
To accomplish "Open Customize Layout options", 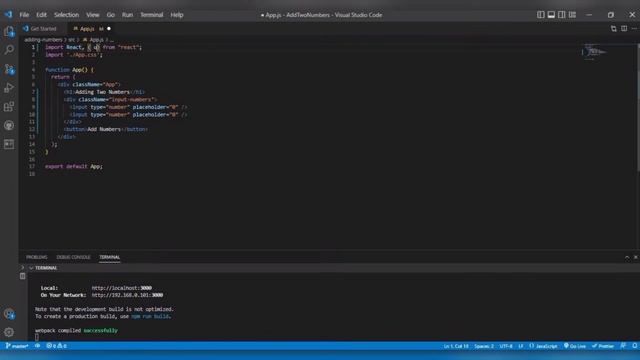I will [572, 15].
